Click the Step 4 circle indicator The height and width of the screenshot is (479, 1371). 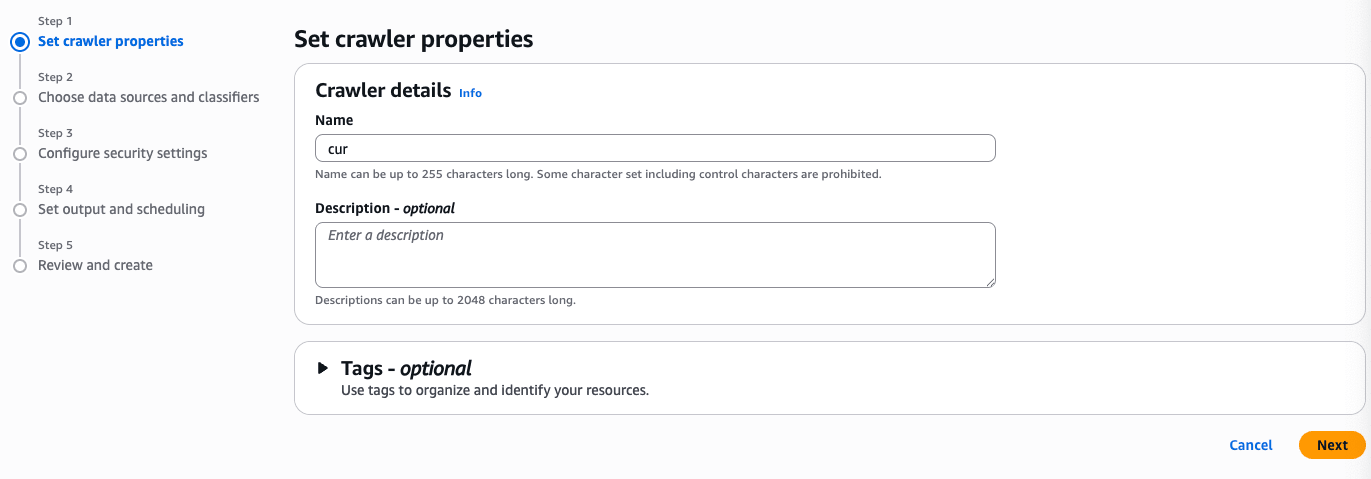pos(19,210)
